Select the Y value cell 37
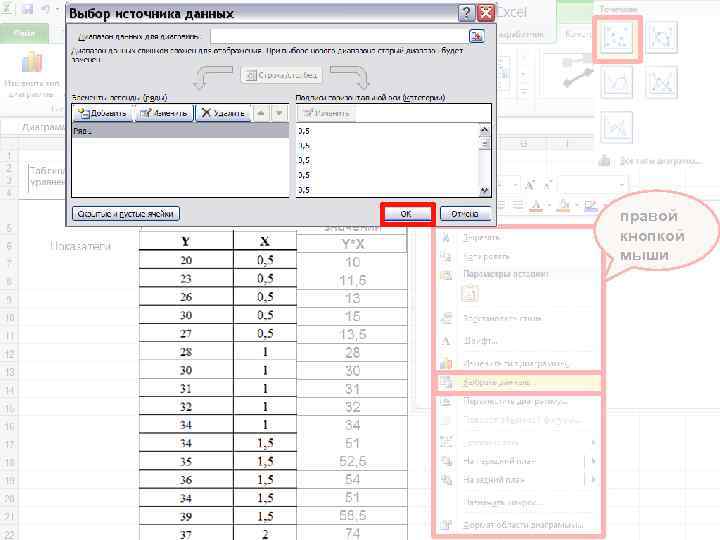This screenshot has width=720, height=540. point(186,534)
